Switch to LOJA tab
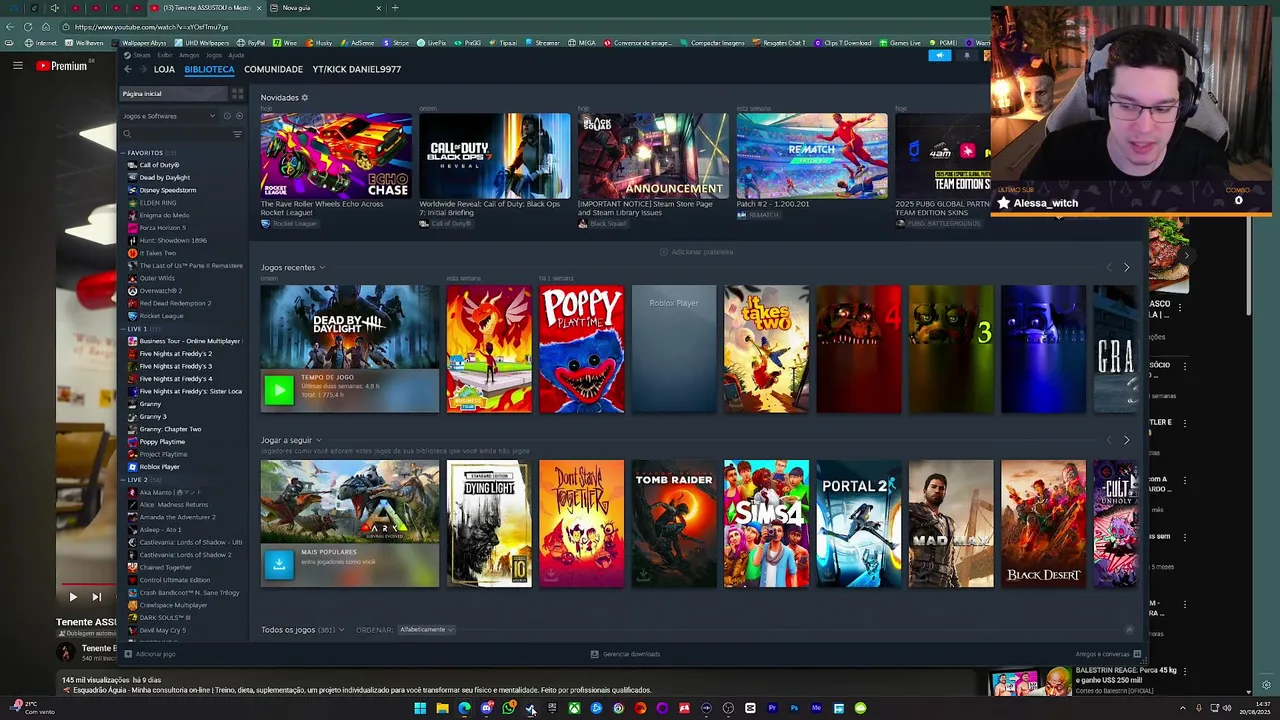This screenshot has width=1280, height=720. (164, 69)
